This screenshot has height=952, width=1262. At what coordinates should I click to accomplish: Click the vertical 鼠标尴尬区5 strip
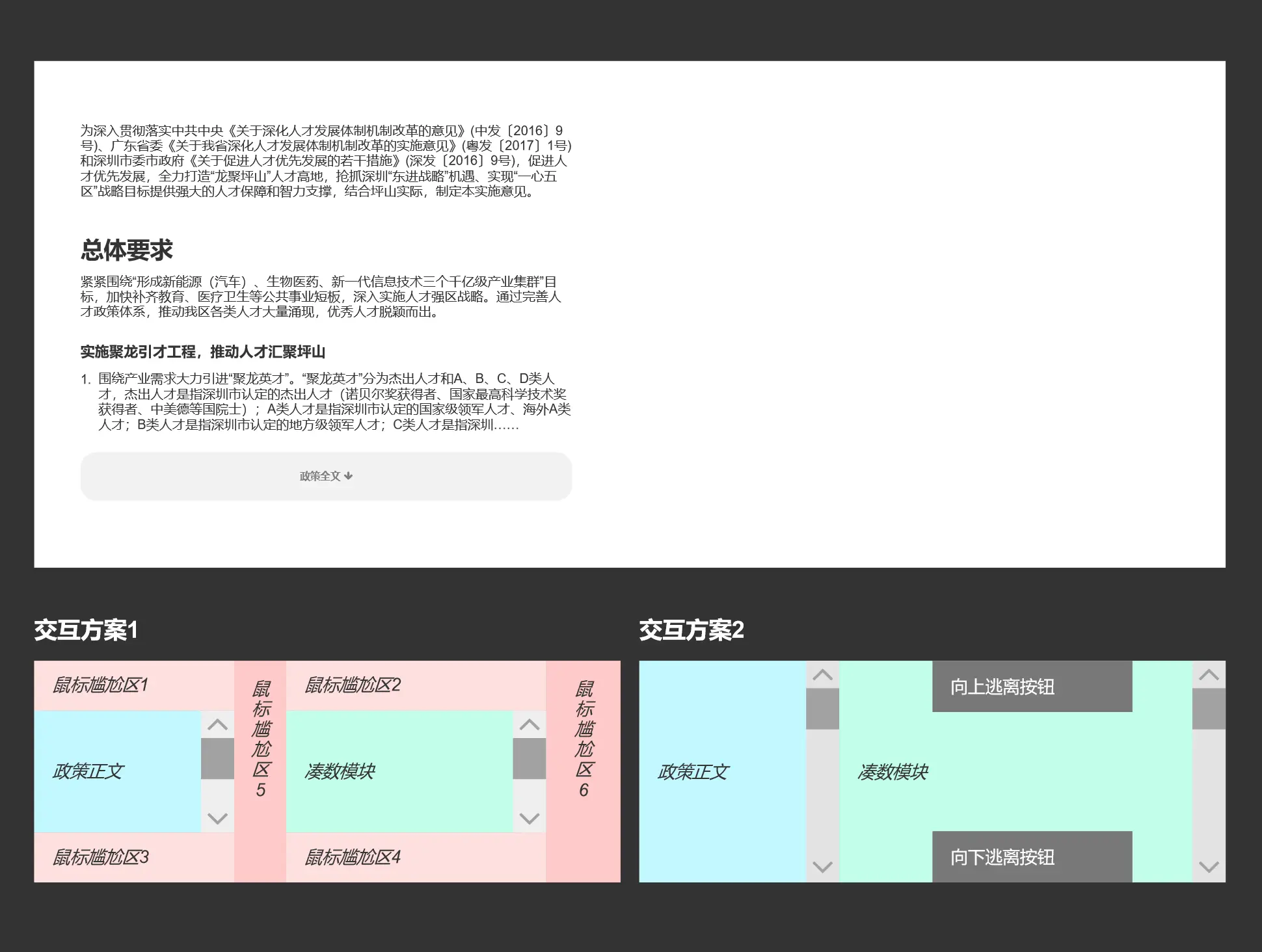click(x=260, y=739)
